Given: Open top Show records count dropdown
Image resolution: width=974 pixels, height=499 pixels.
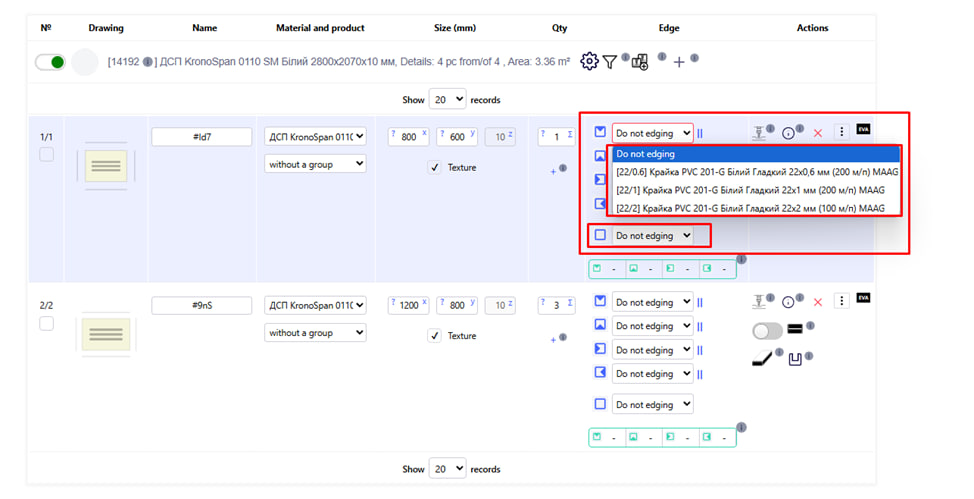Looking at the screenshot, I should (x=447, y=99).
